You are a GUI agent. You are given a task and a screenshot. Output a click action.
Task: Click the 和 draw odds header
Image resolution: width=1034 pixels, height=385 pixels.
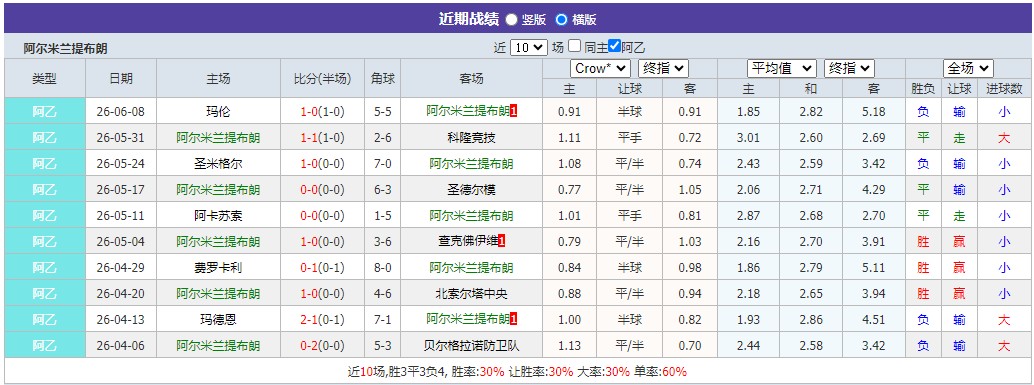point(810,88)
